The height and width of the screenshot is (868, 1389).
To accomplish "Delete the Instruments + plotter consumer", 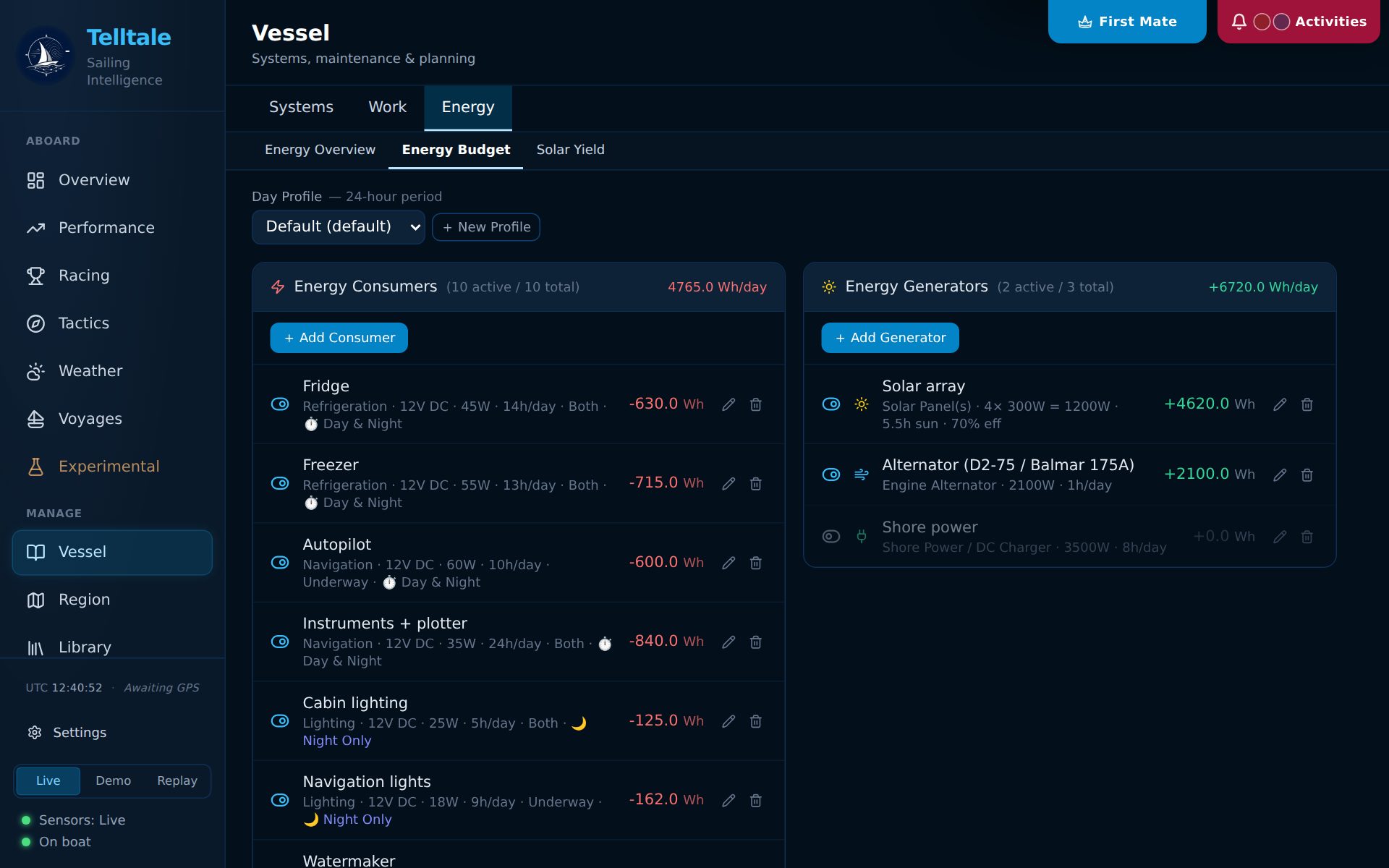I will pos(756,642).
